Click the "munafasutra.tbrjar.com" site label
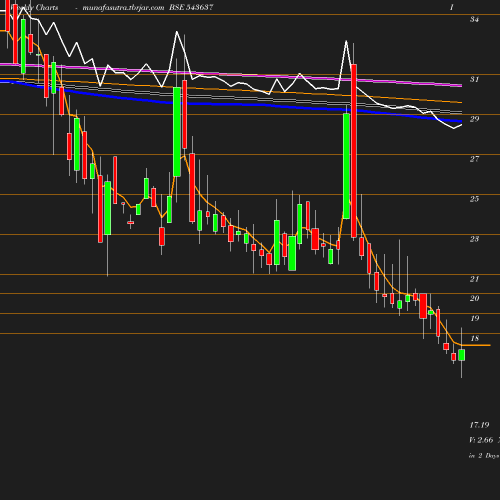This screenshot has height=500, width=500. (x=123, y=7)
